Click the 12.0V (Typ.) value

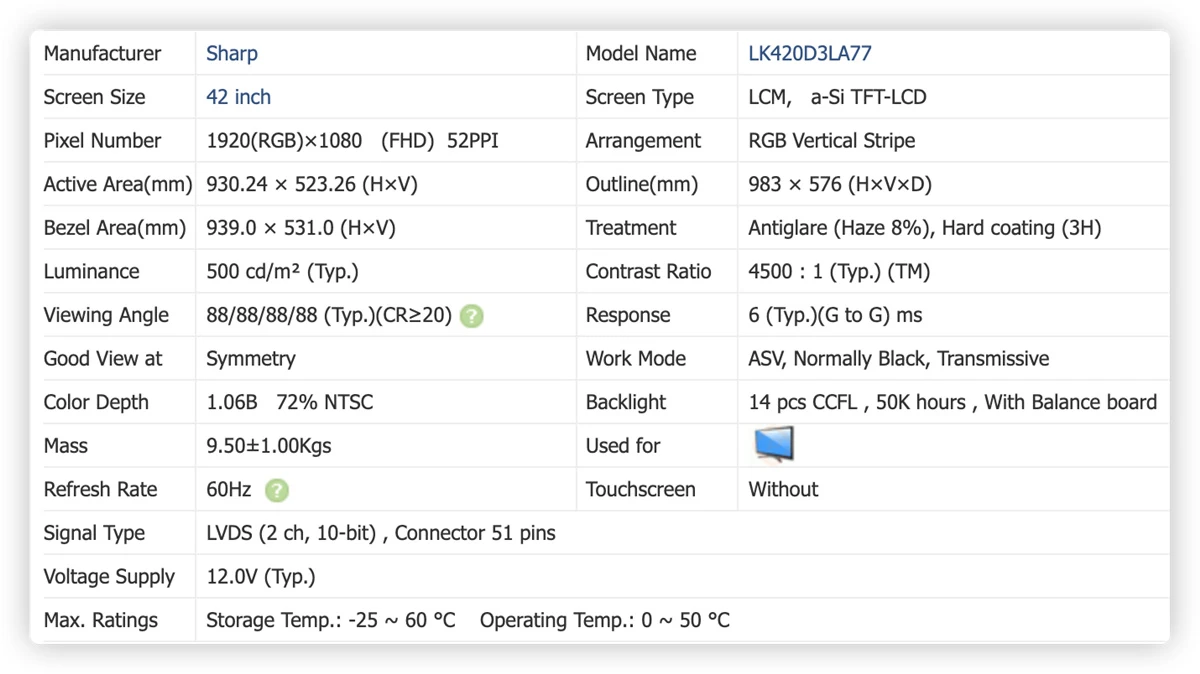tap(261, 577)
